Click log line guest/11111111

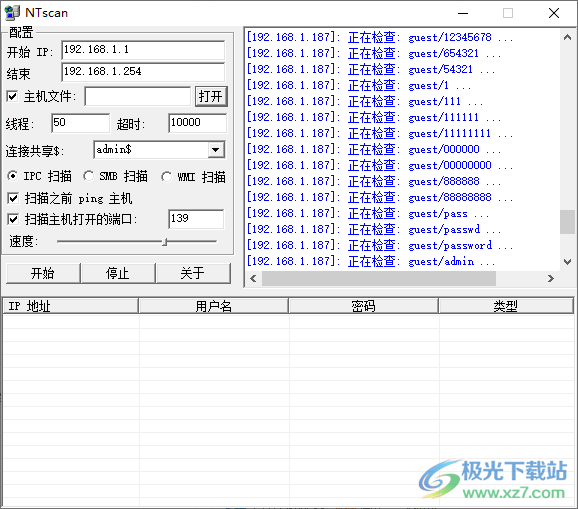click(380, 133)
